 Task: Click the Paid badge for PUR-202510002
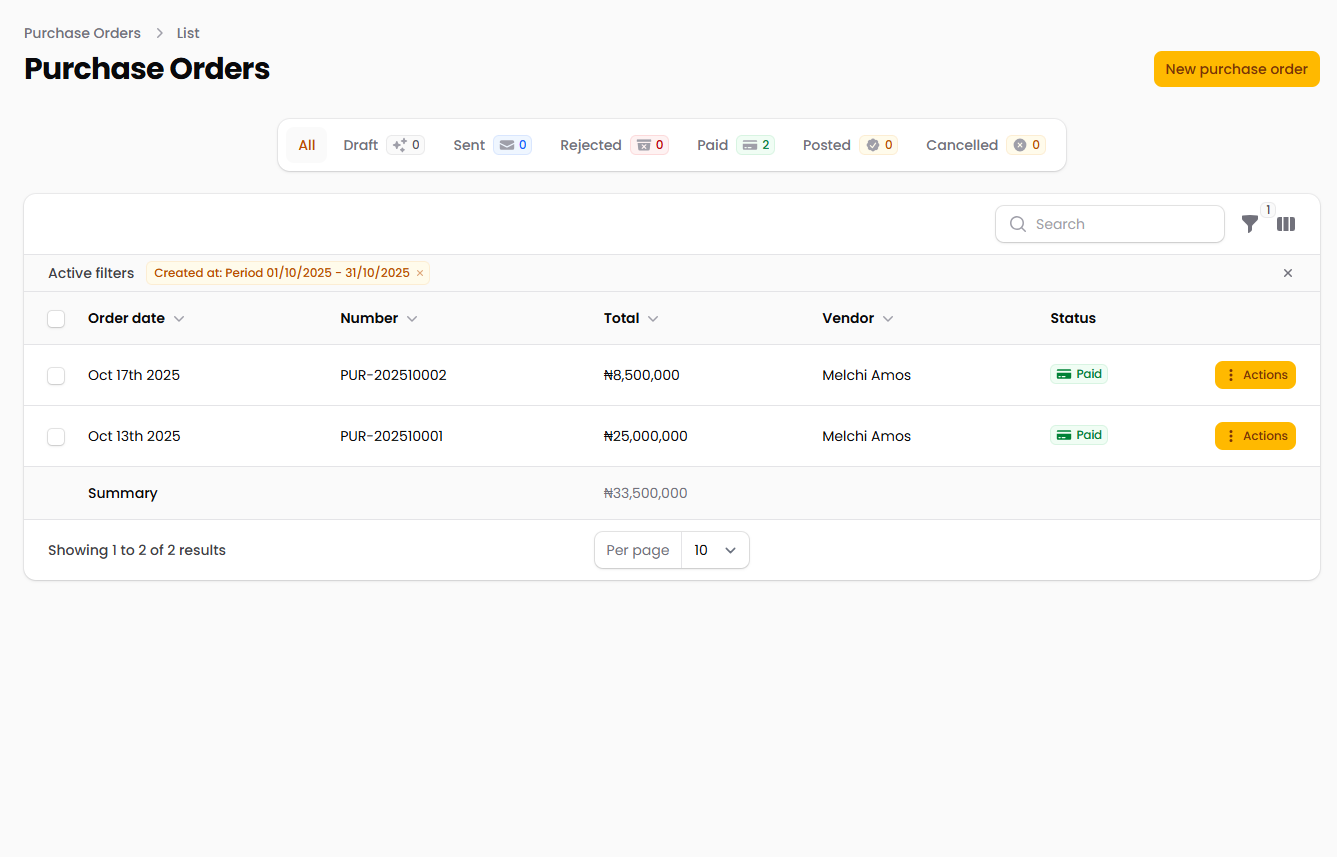point(1079,374)
